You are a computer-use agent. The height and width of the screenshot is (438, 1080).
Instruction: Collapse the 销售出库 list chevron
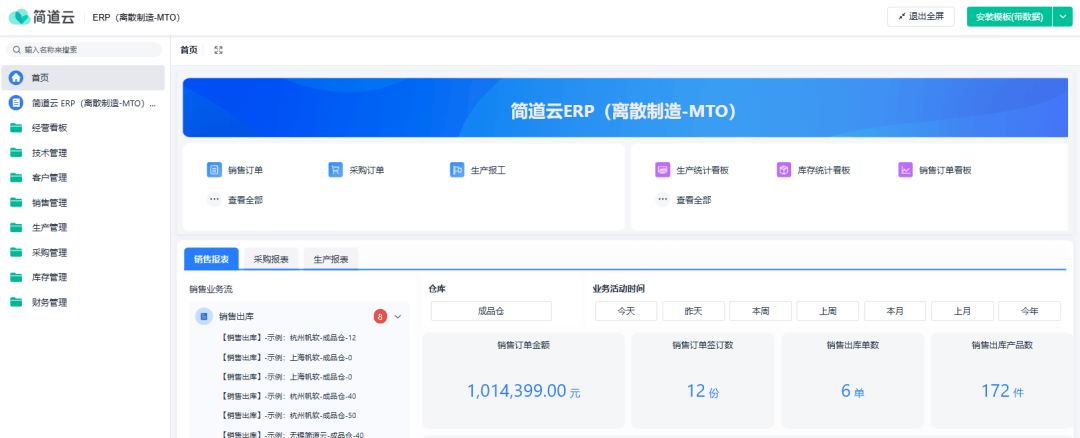(x=397, y=317)
